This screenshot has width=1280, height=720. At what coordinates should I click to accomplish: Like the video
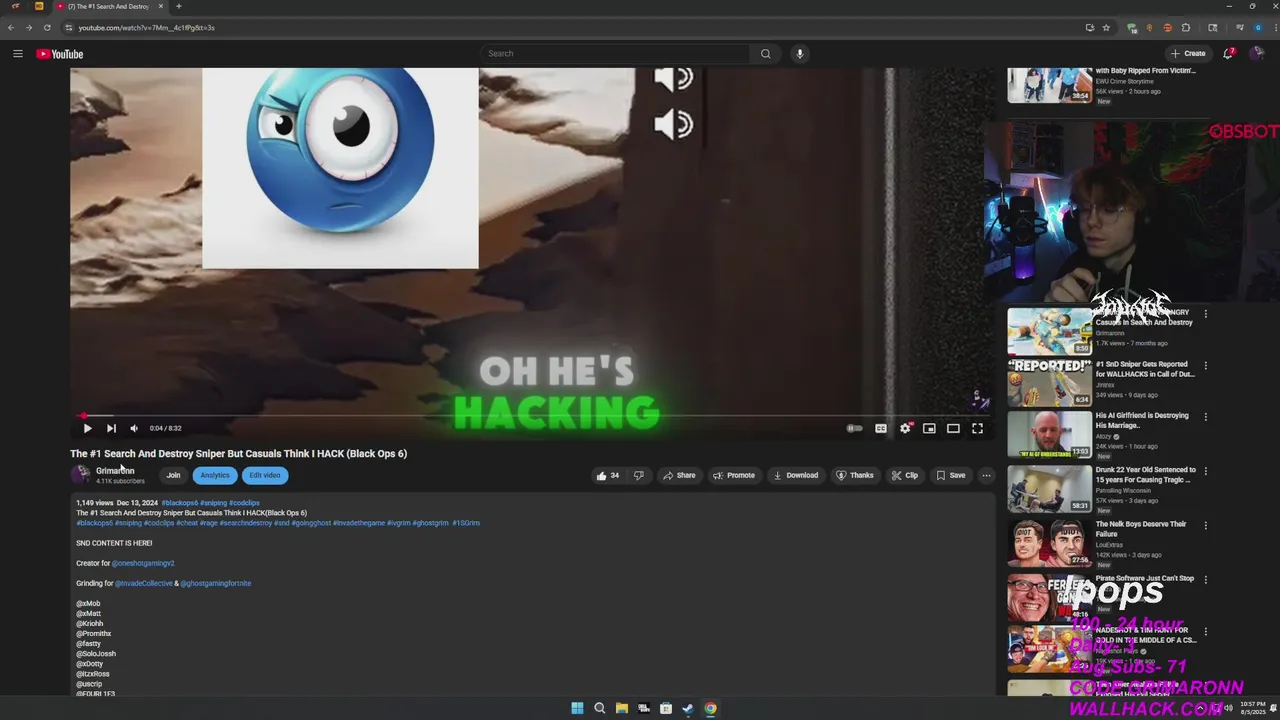[607, 476]
